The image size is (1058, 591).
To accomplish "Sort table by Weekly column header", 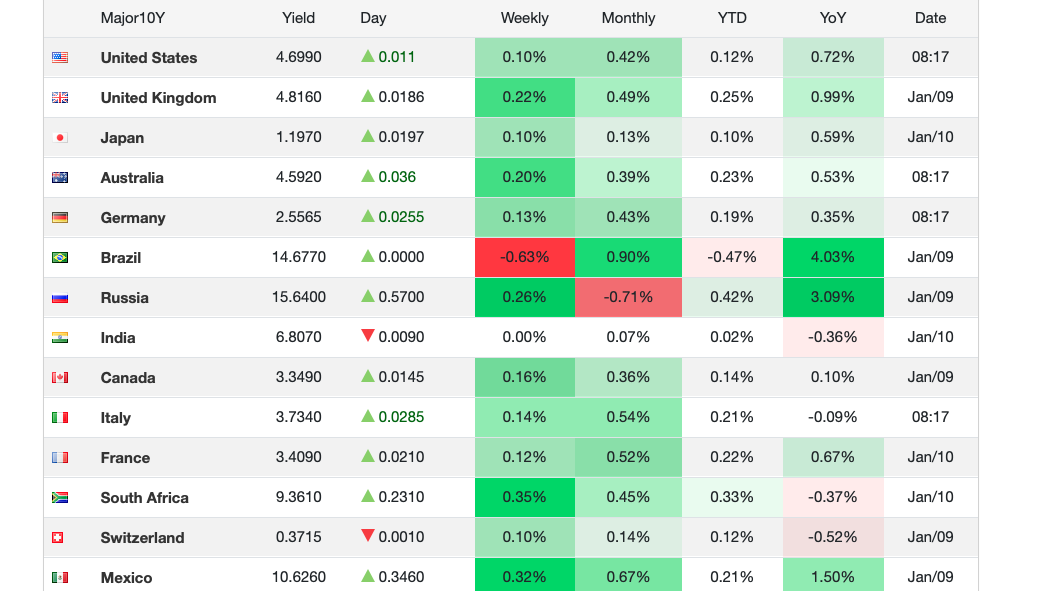I will (524, 18).
